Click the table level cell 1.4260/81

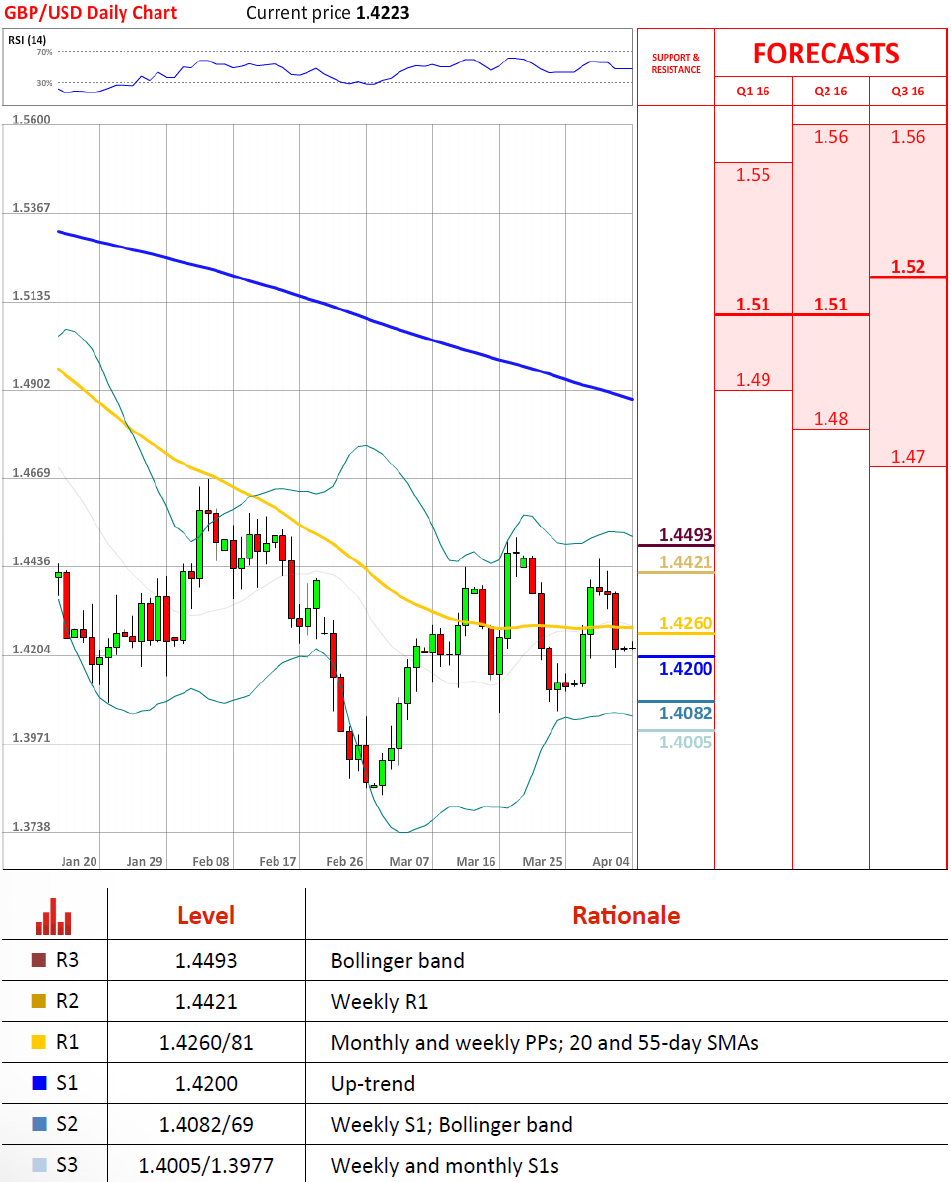pyautogui.click(x=206, y=1043)
